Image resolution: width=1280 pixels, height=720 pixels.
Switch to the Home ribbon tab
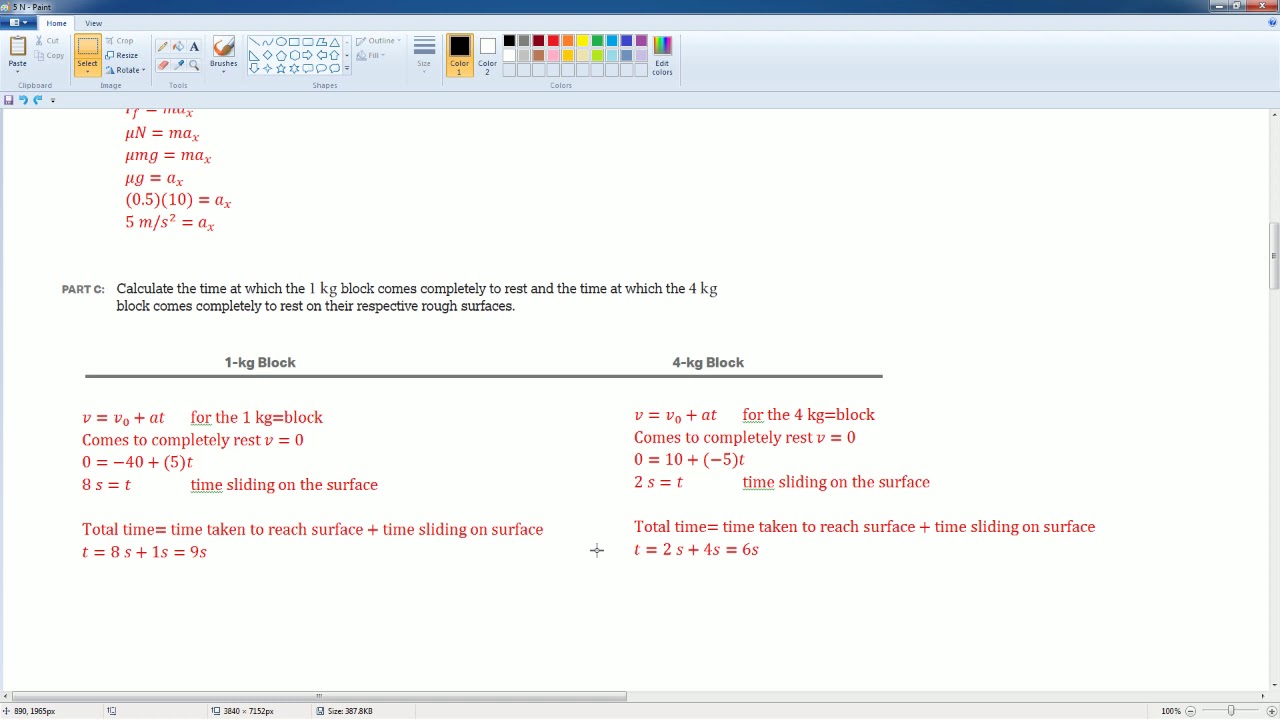pos(56,23)
